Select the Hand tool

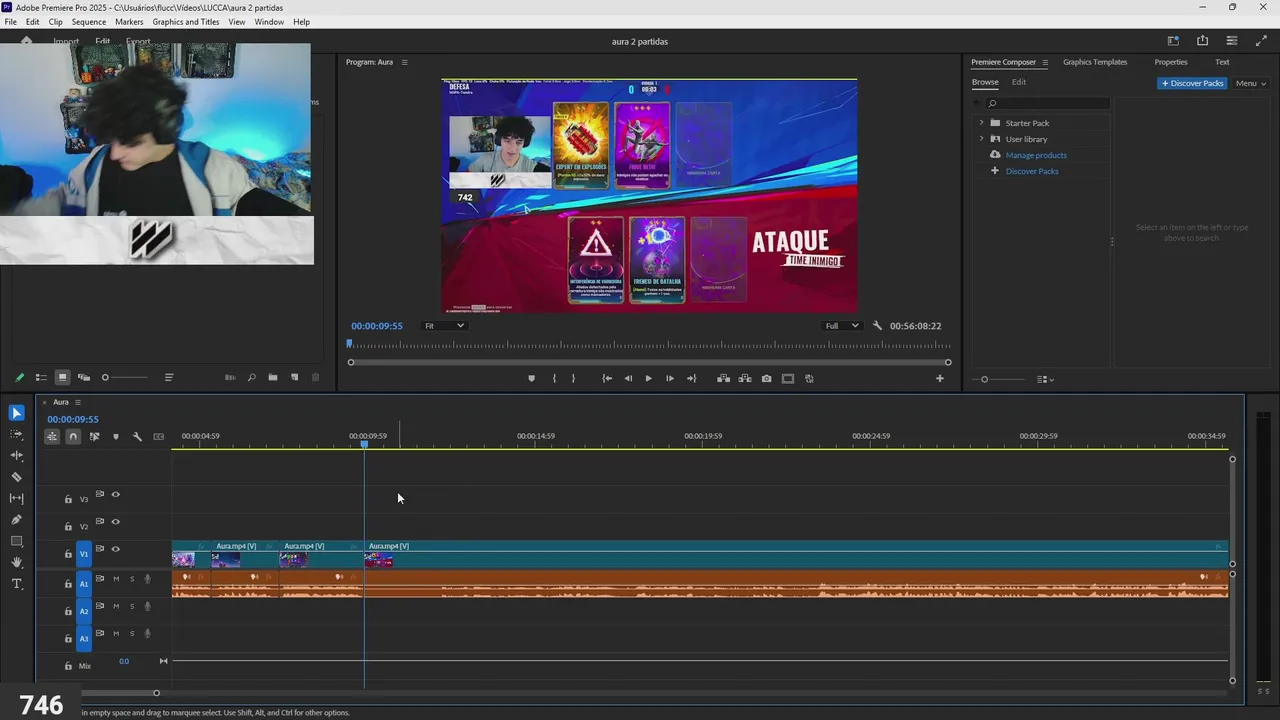(16, 562)
